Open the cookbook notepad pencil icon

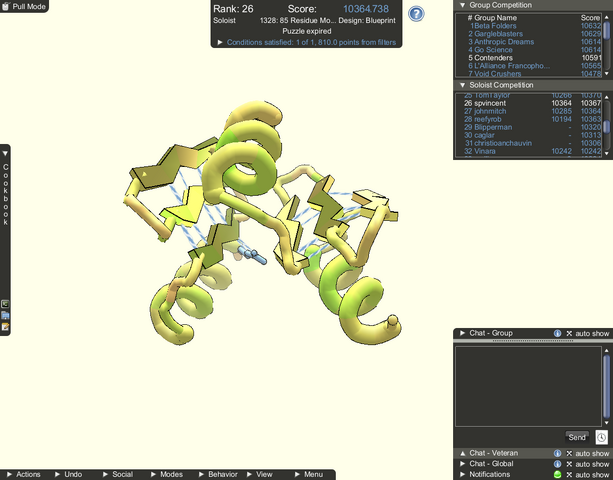5,326
